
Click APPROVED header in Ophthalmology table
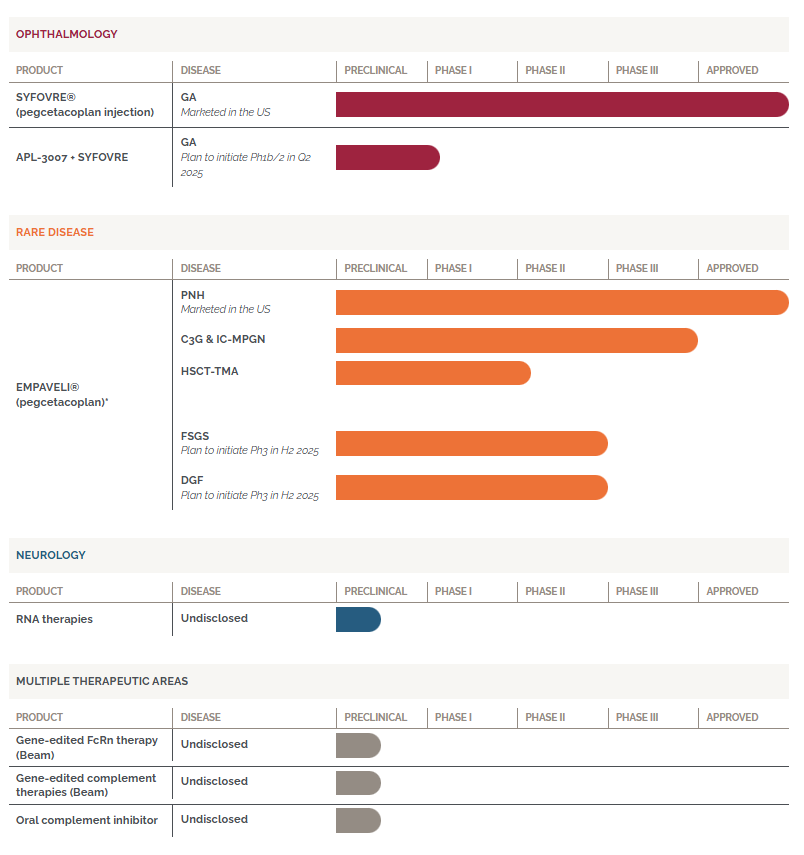tap(732, 70)
